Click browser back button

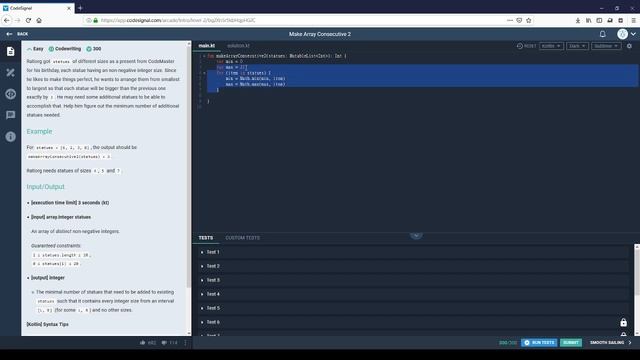tap(7, 20)
